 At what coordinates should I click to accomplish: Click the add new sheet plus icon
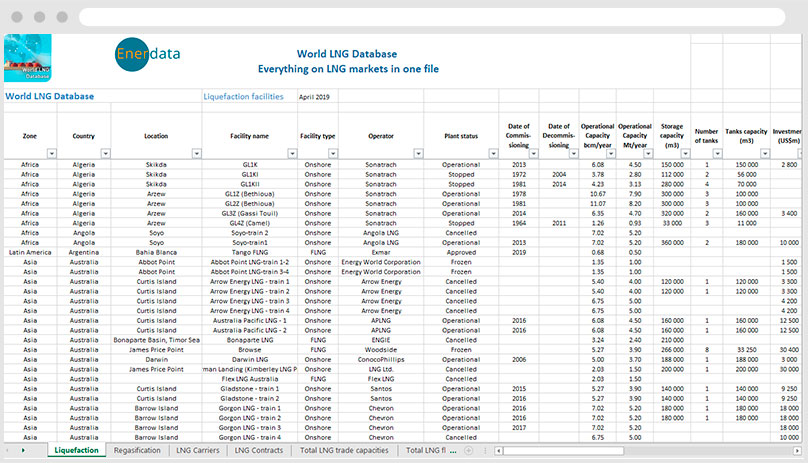(469, 451)
